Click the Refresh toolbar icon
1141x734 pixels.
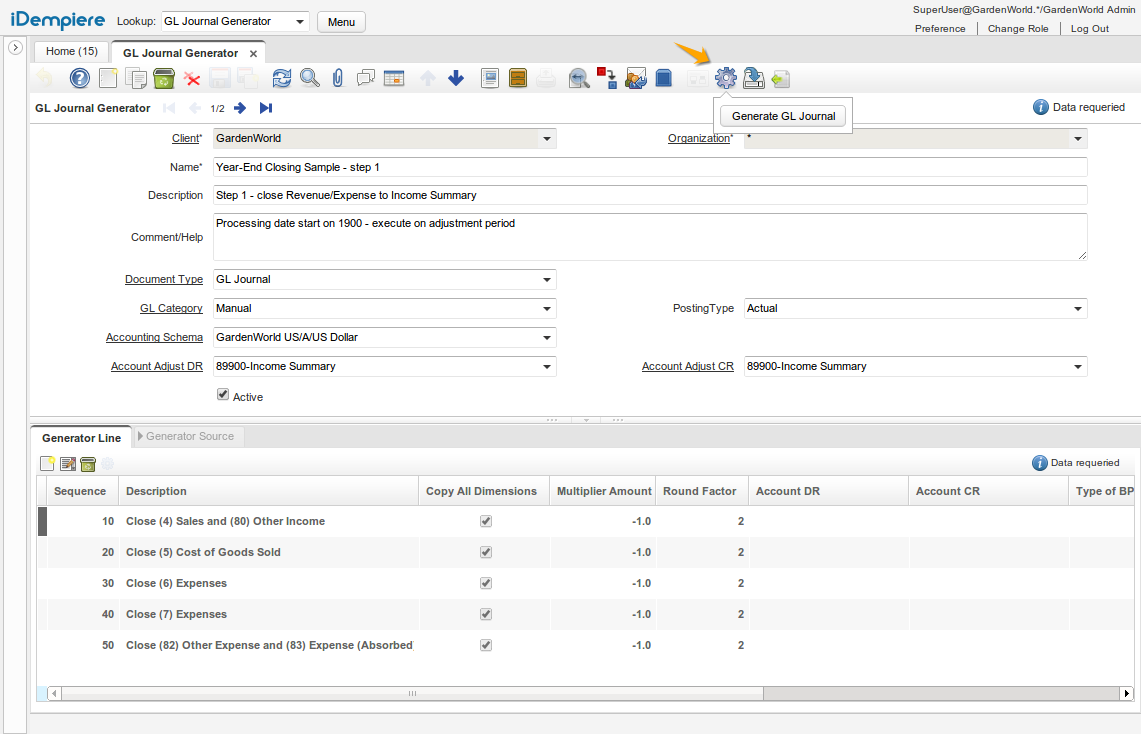[x=282, y=78]
